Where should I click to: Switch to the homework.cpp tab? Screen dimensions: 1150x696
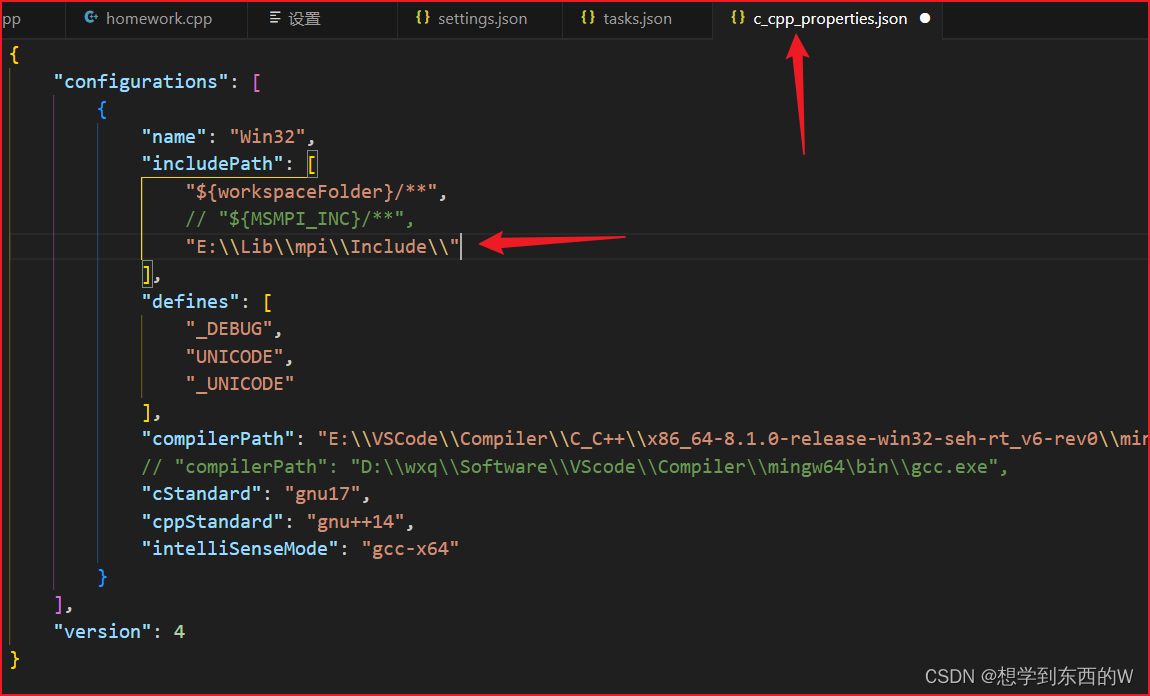[155, 18]
